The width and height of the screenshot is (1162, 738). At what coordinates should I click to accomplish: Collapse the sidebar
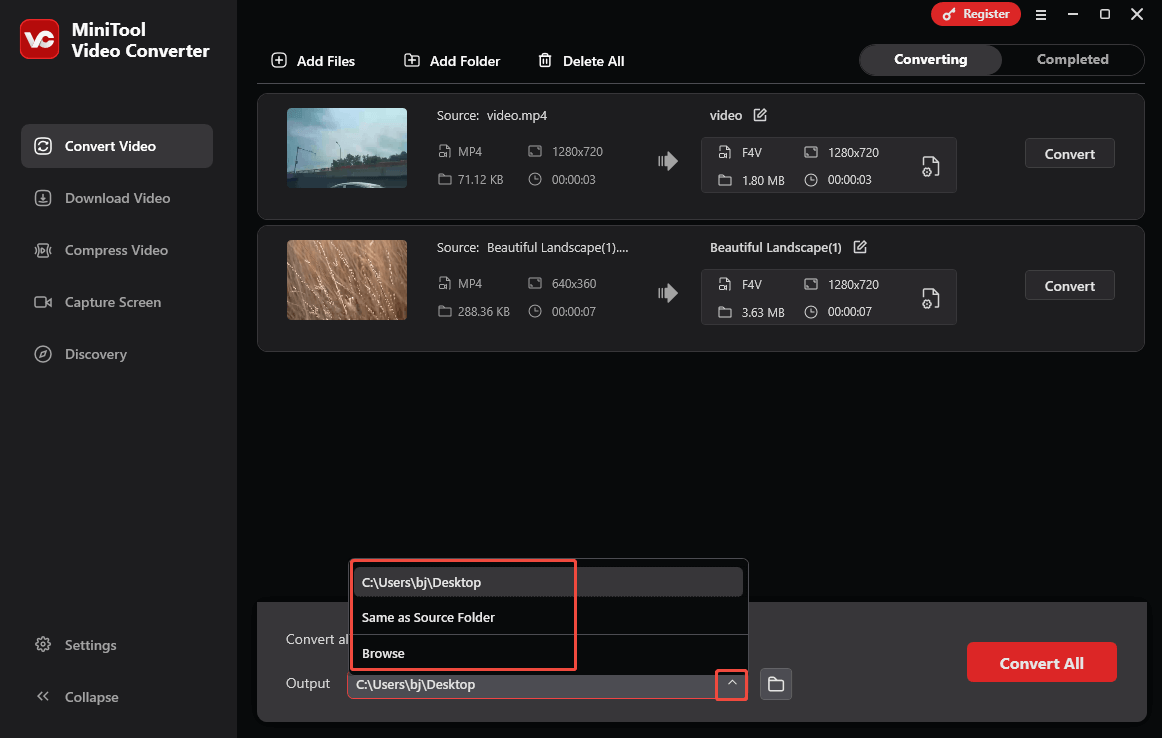77,697
